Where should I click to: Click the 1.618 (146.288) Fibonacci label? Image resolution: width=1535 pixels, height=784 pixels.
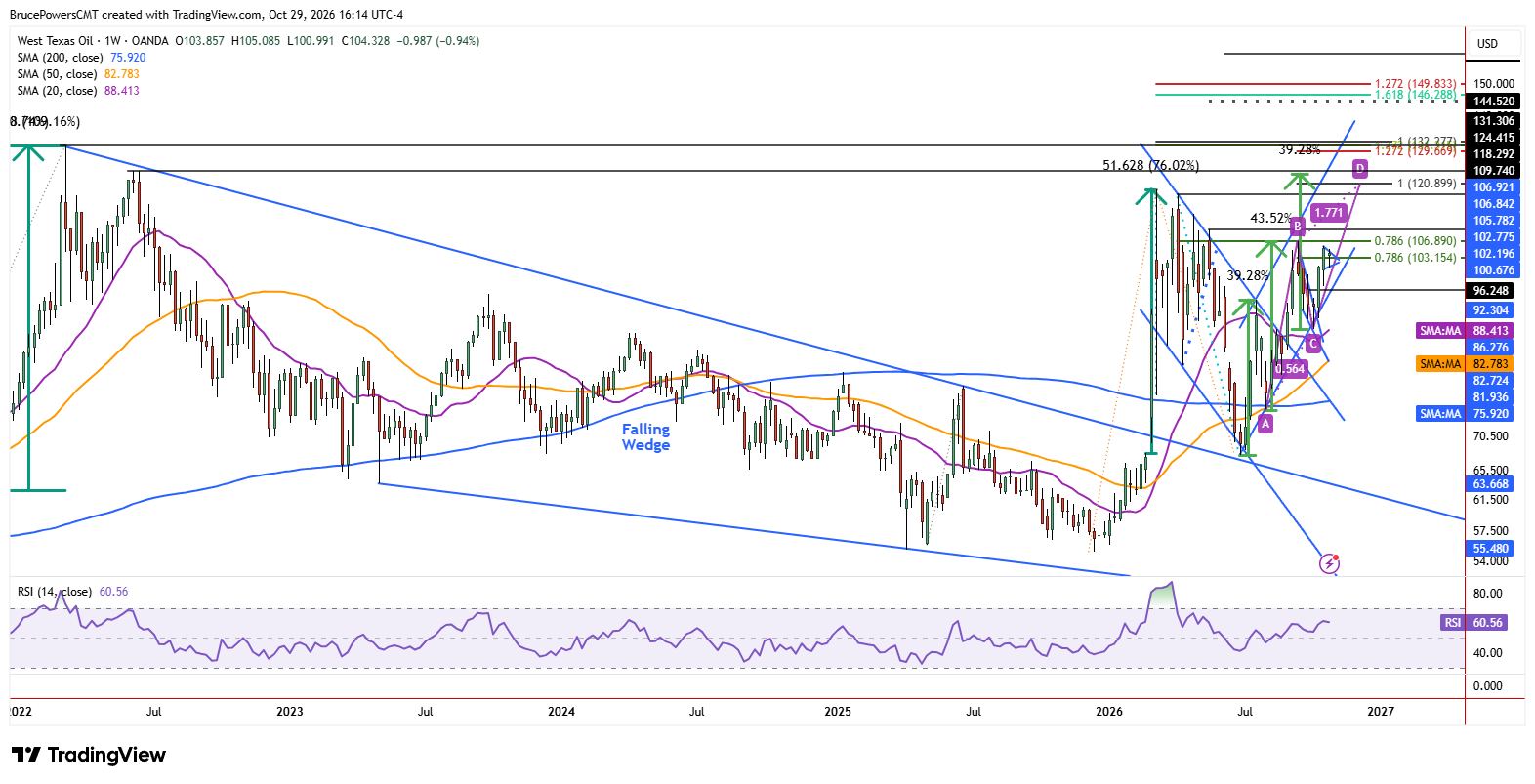tap(1415, 95)
